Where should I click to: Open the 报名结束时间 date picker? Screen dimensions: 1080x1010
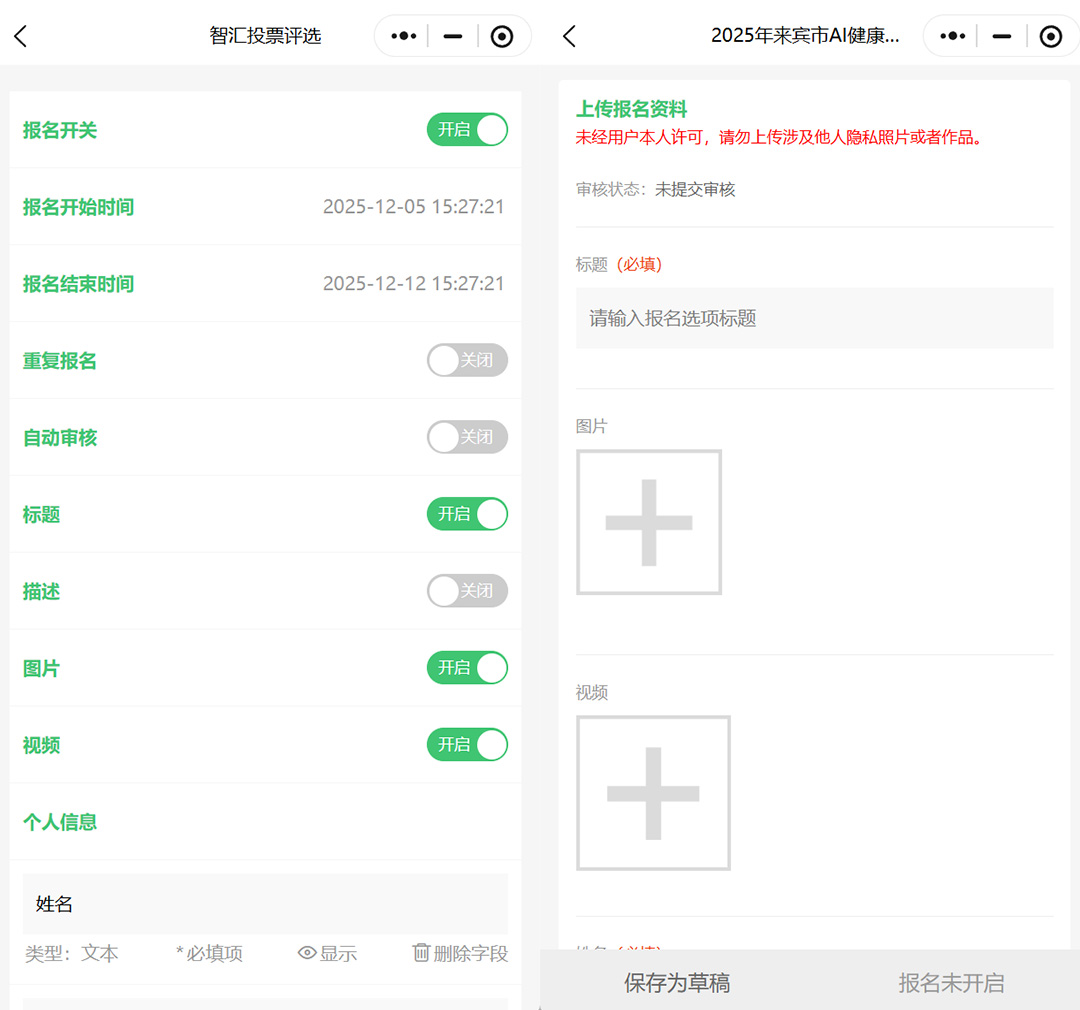(x=413, y=284)
